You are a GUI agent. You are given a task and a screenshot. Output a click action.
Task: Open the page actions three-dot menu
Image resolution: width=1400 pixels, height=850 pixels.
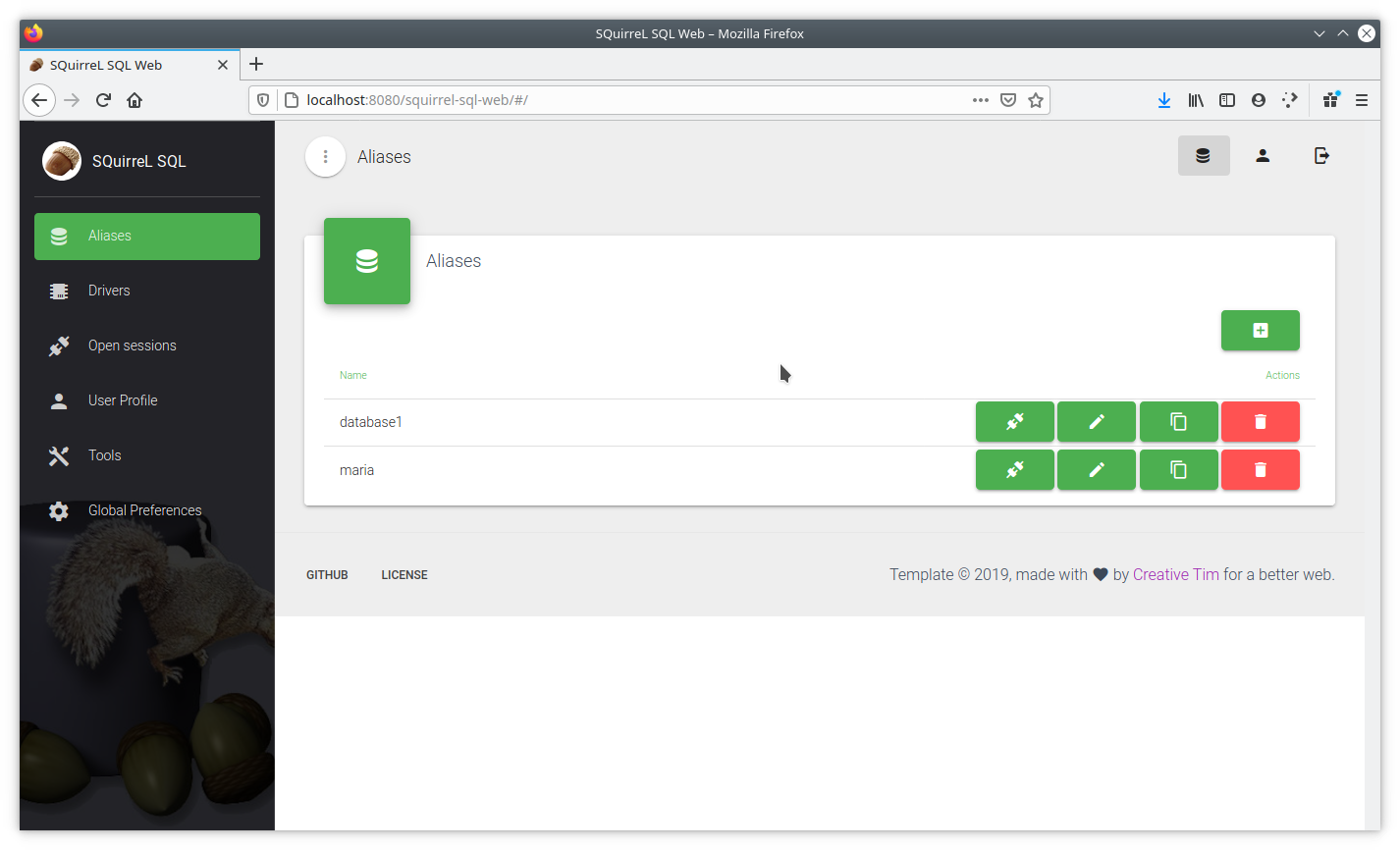coord(980,100)
